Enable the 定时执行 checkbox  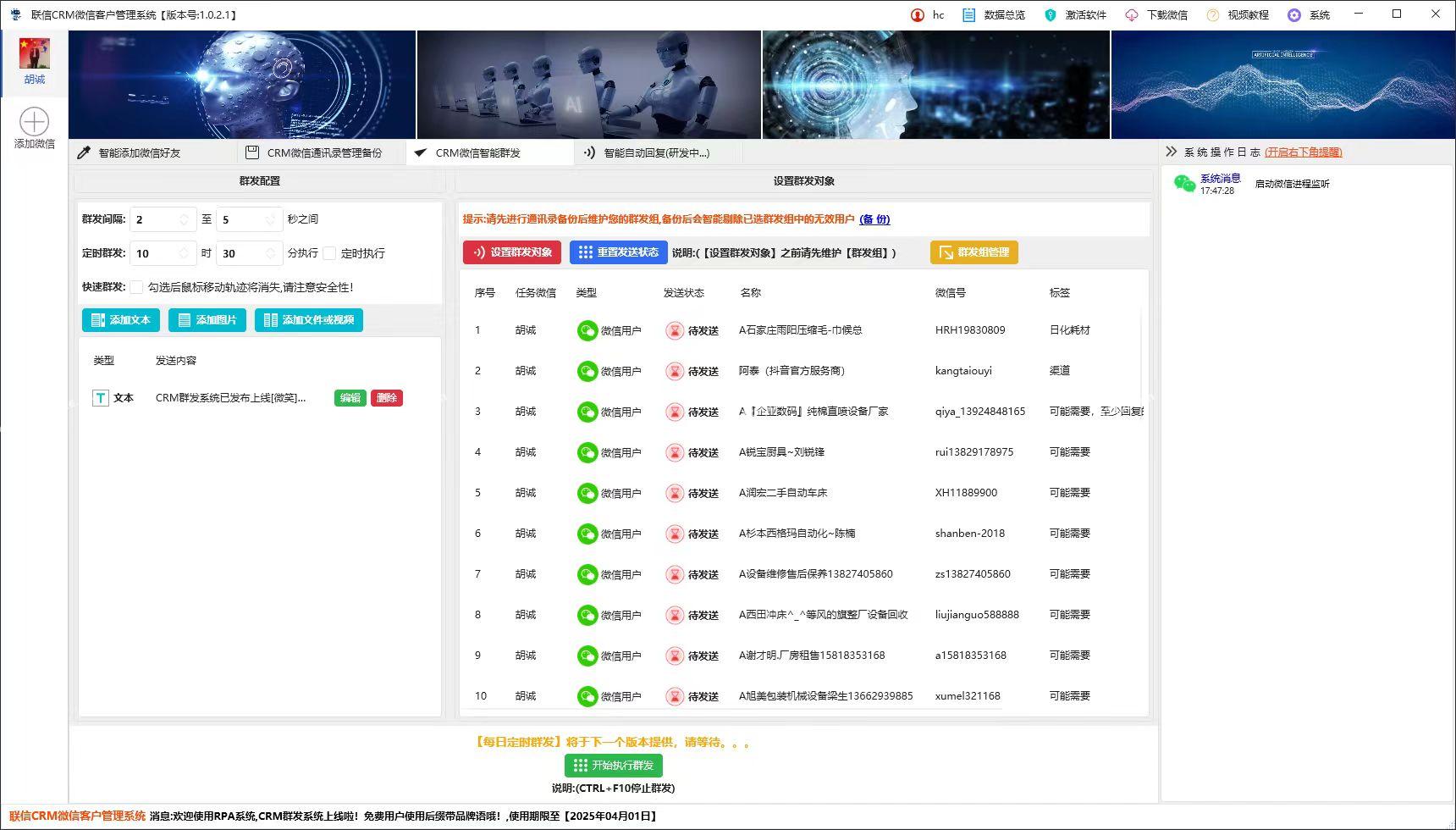pyautogui.click(x=330, y=253)
